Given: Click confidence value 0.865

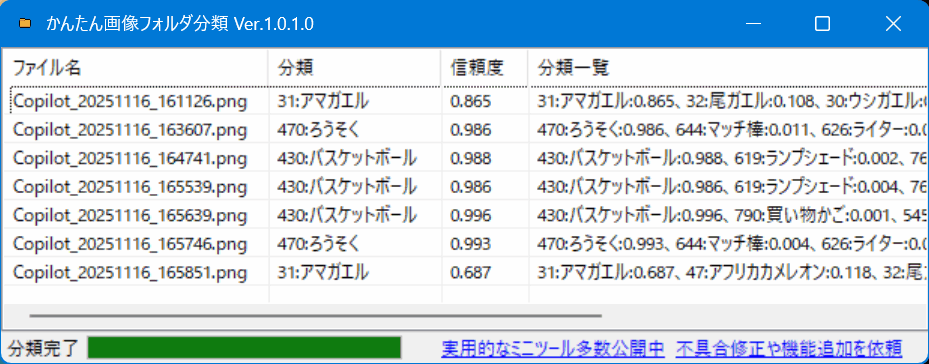Looking at the screenshot, I should pyautogui.click(x=470, y=101).
